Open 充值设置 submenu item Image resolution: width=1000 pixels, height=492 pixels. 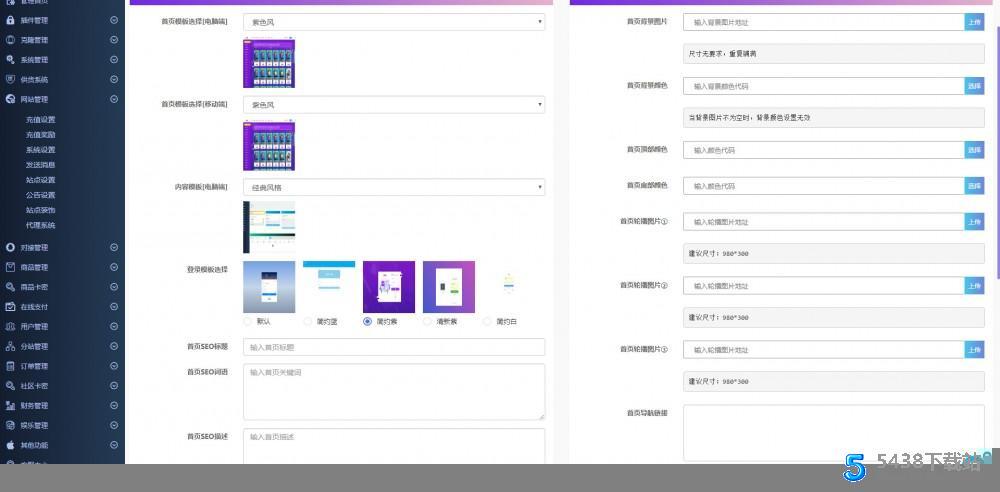(40, 120)
